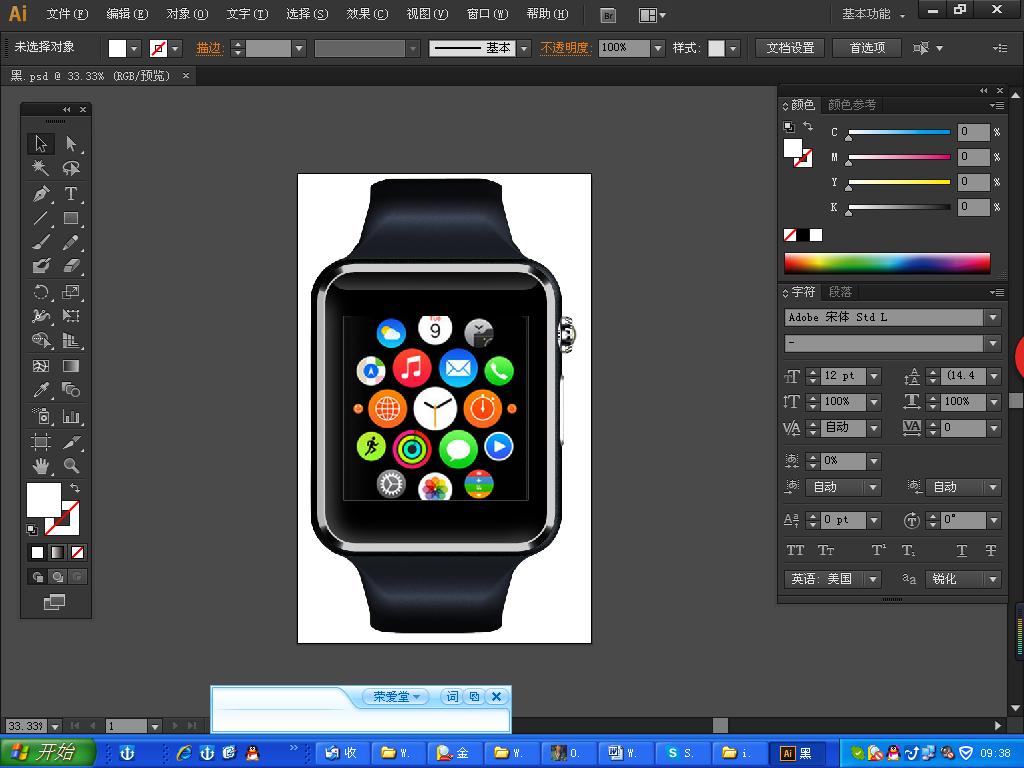Viewport: 1024px width, 768px height.
Task: Toggle Strikethrough in Character panel
Action: (991, 551)
